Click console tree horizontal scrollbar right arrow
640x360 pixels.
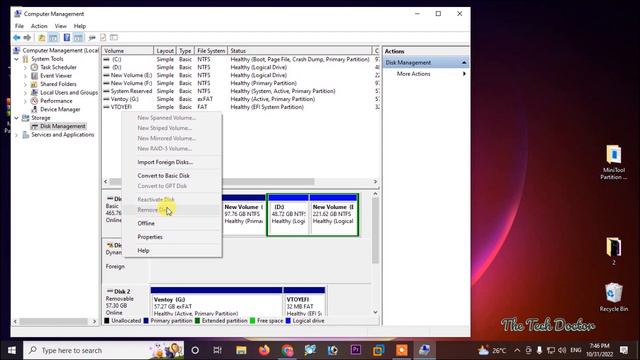click(94, 321)
